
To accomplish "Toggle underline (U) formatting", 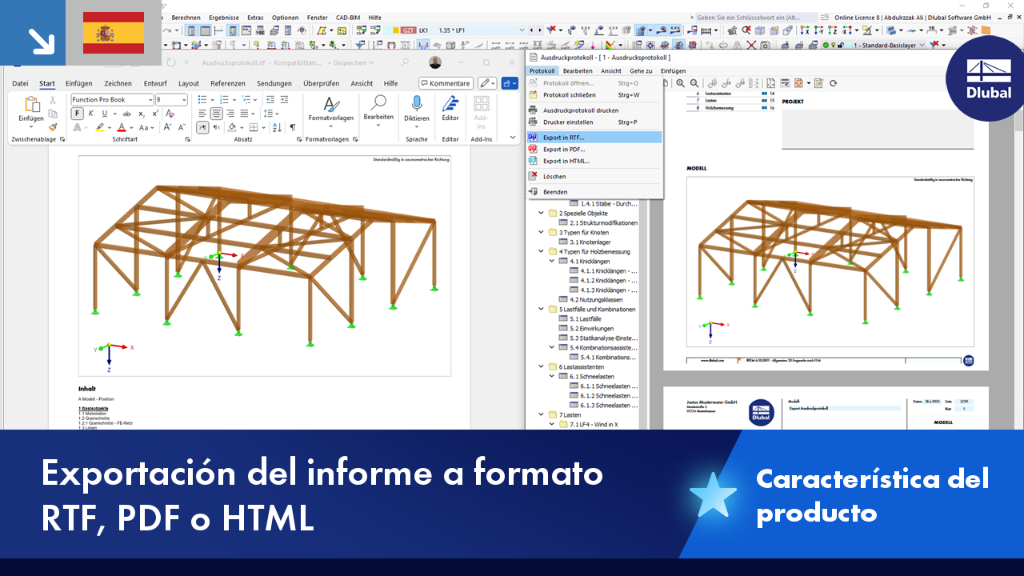I will click(104, 114).
